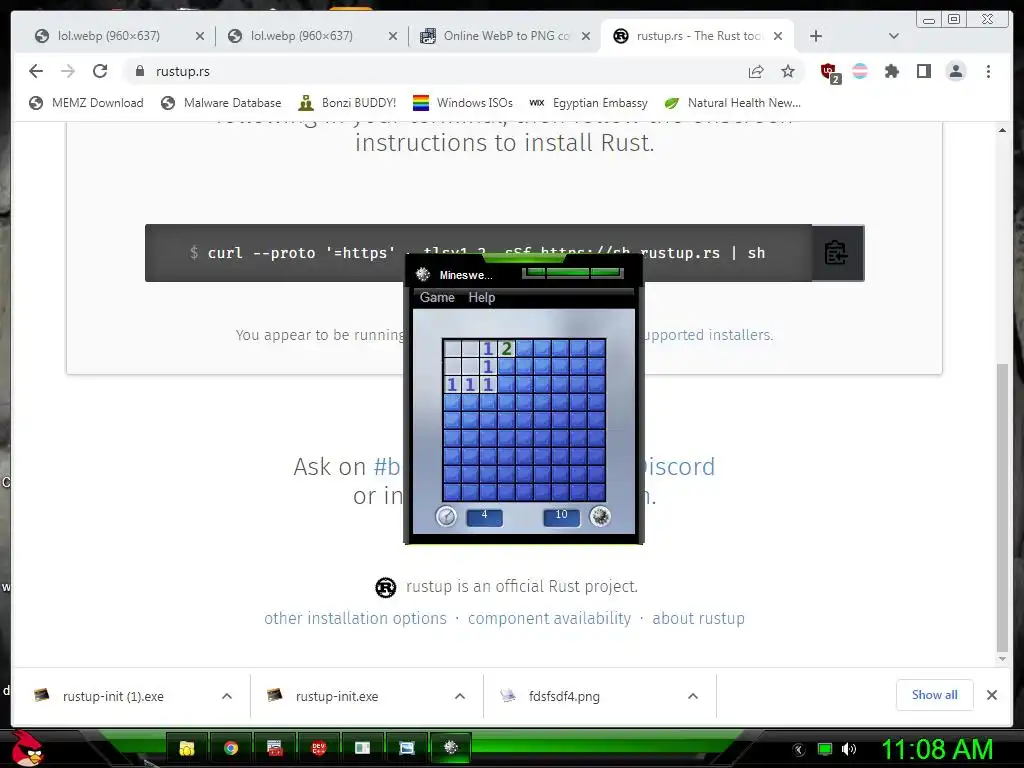Click the striped flag extension icon
The image size is (1024, 768).
pyautogui.click(x=860, y=71)
